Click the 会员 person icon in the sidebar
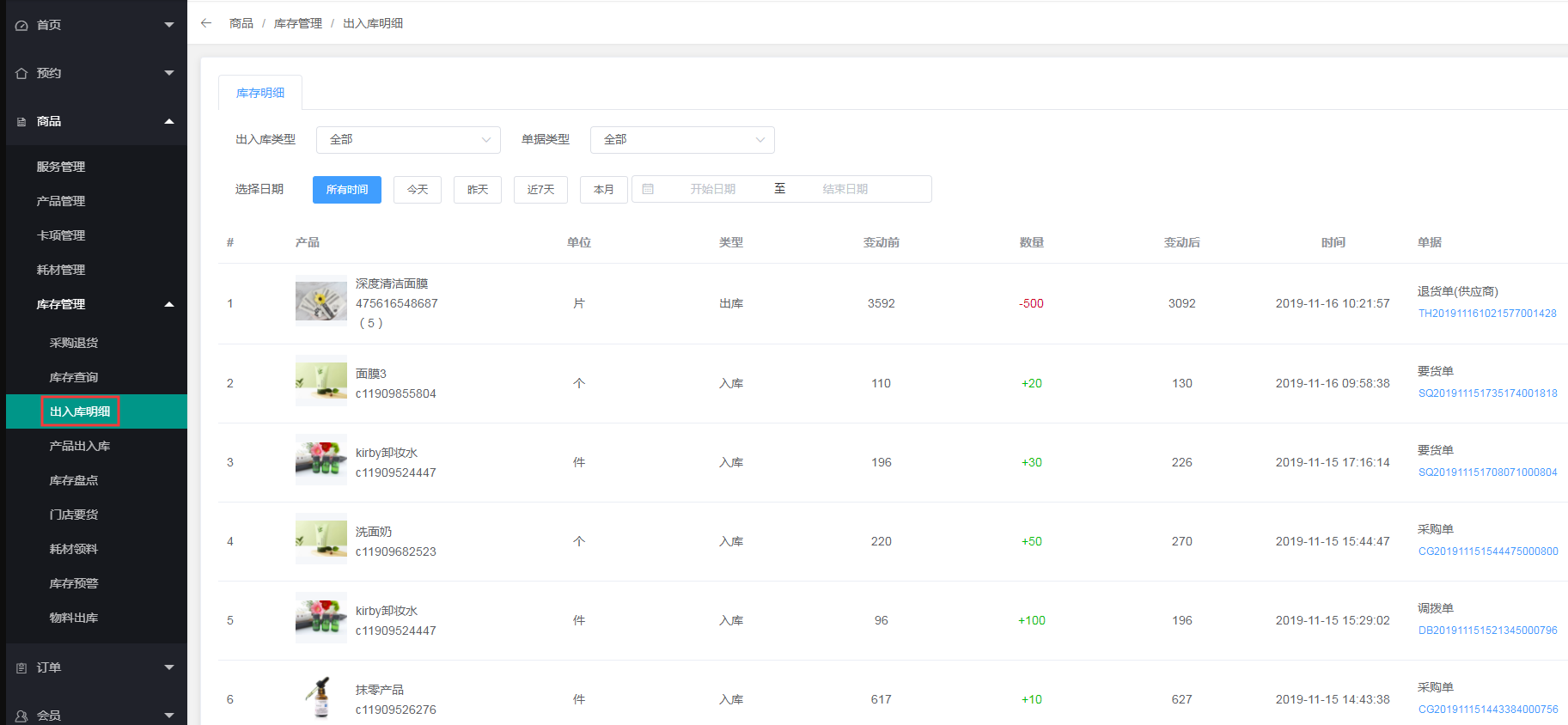Screen dimensions: 1568x725 coord(21,716)
